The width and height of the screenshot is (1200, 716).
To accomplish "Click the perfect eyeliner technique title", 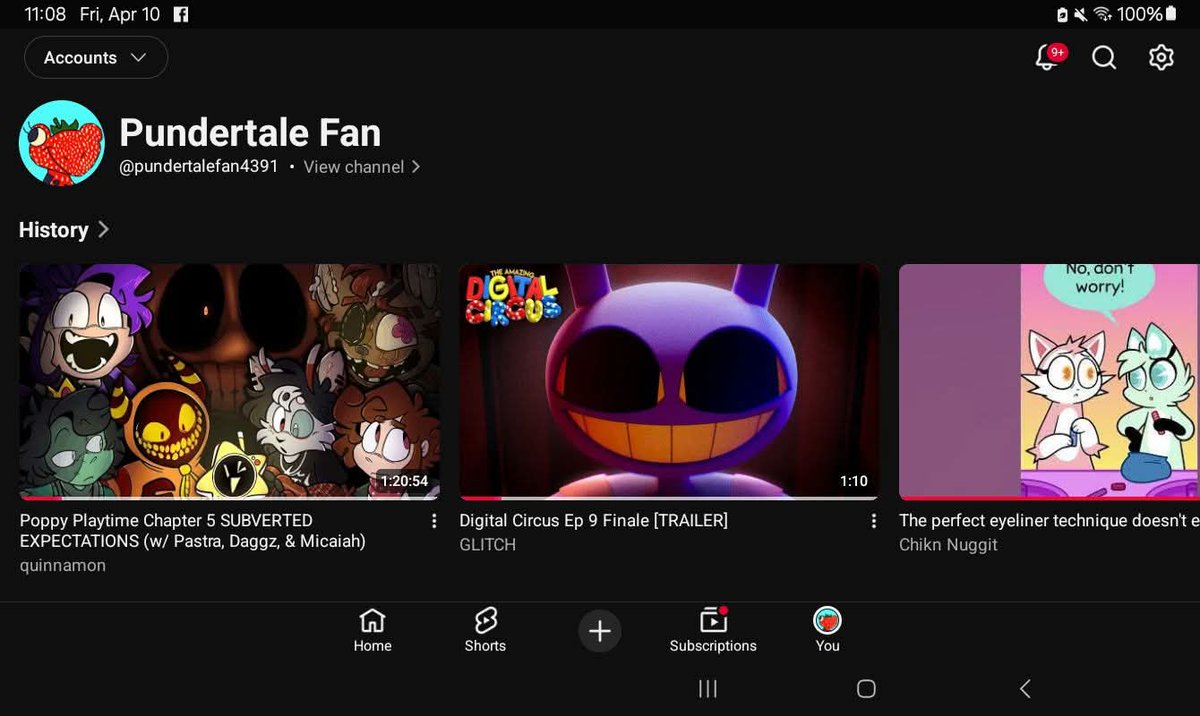I will tap(1049, 520).
